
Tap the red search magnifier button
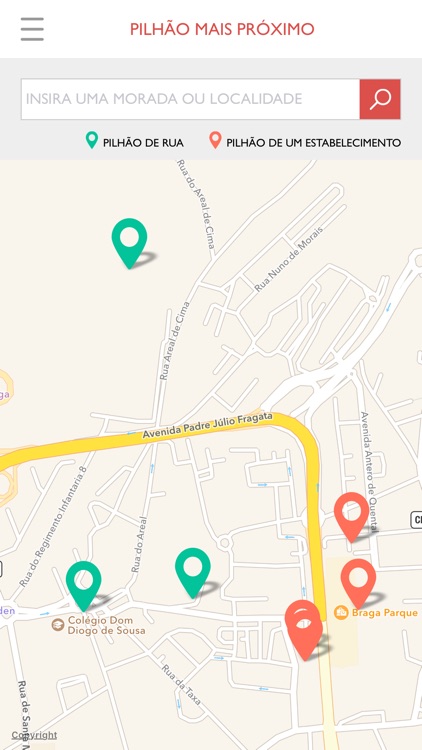tap(380, 99)
